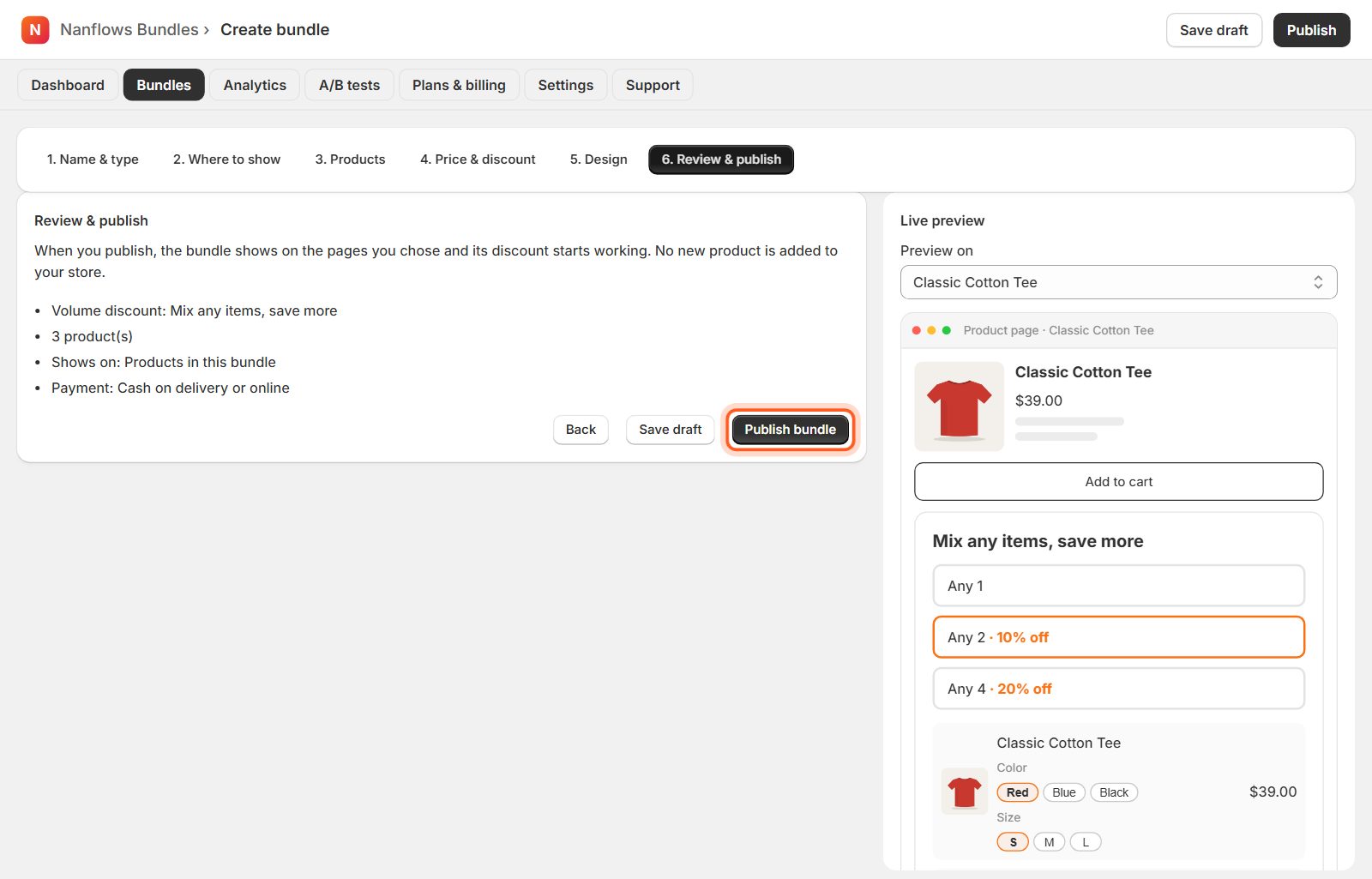The image size is (1372, 879).
Task: Open the Settings tab
Action: 566,85
